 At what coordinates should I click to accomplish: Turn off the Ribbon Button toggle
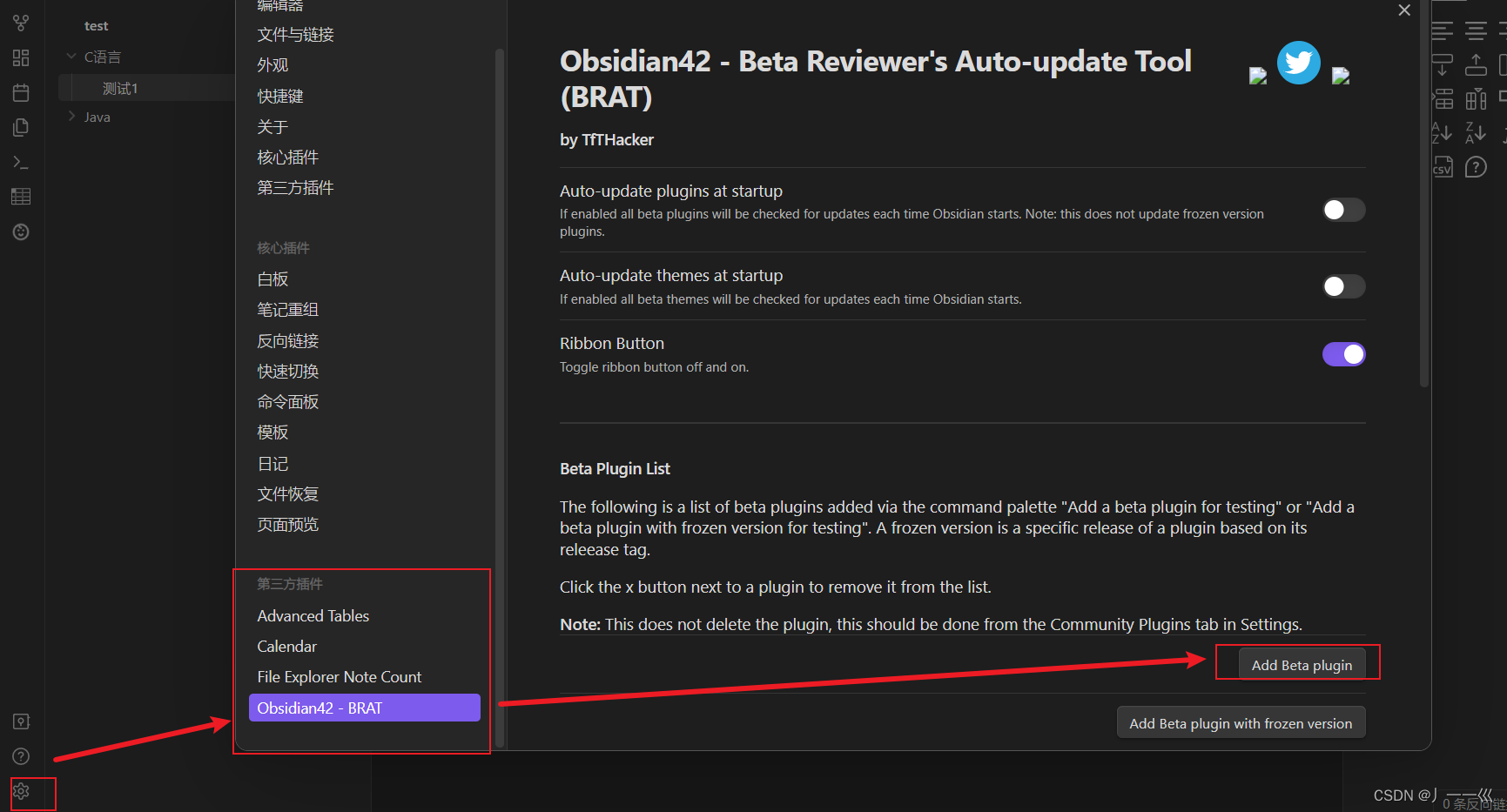click(x=1343, y=354)
